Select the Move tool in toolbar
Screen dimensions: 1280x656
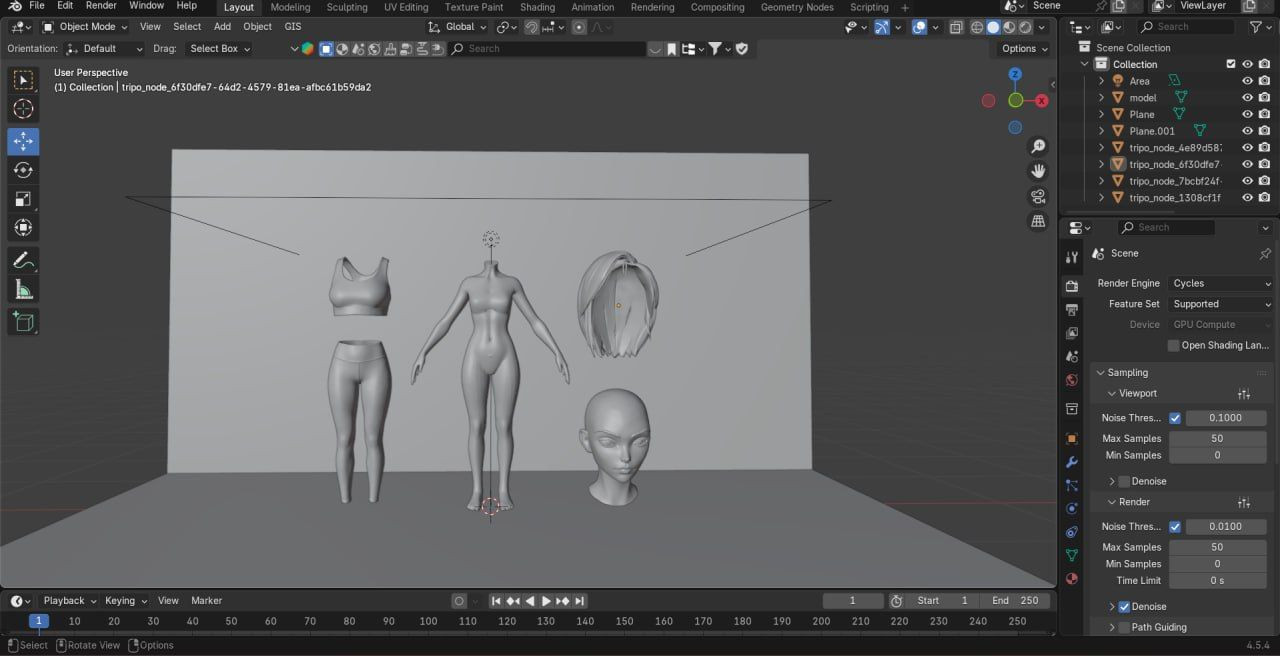23,141
